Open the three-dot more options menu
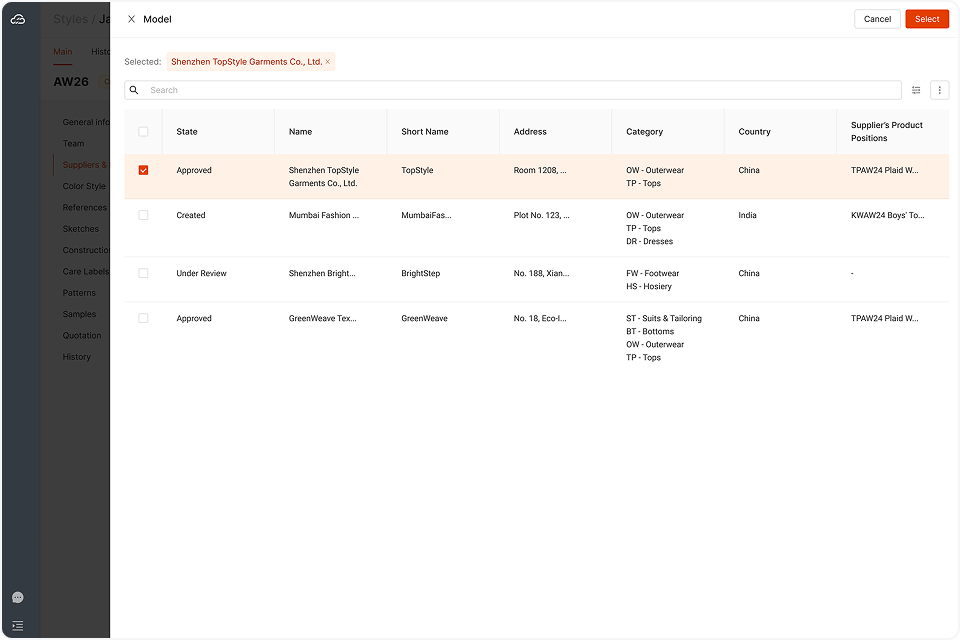 939,90
